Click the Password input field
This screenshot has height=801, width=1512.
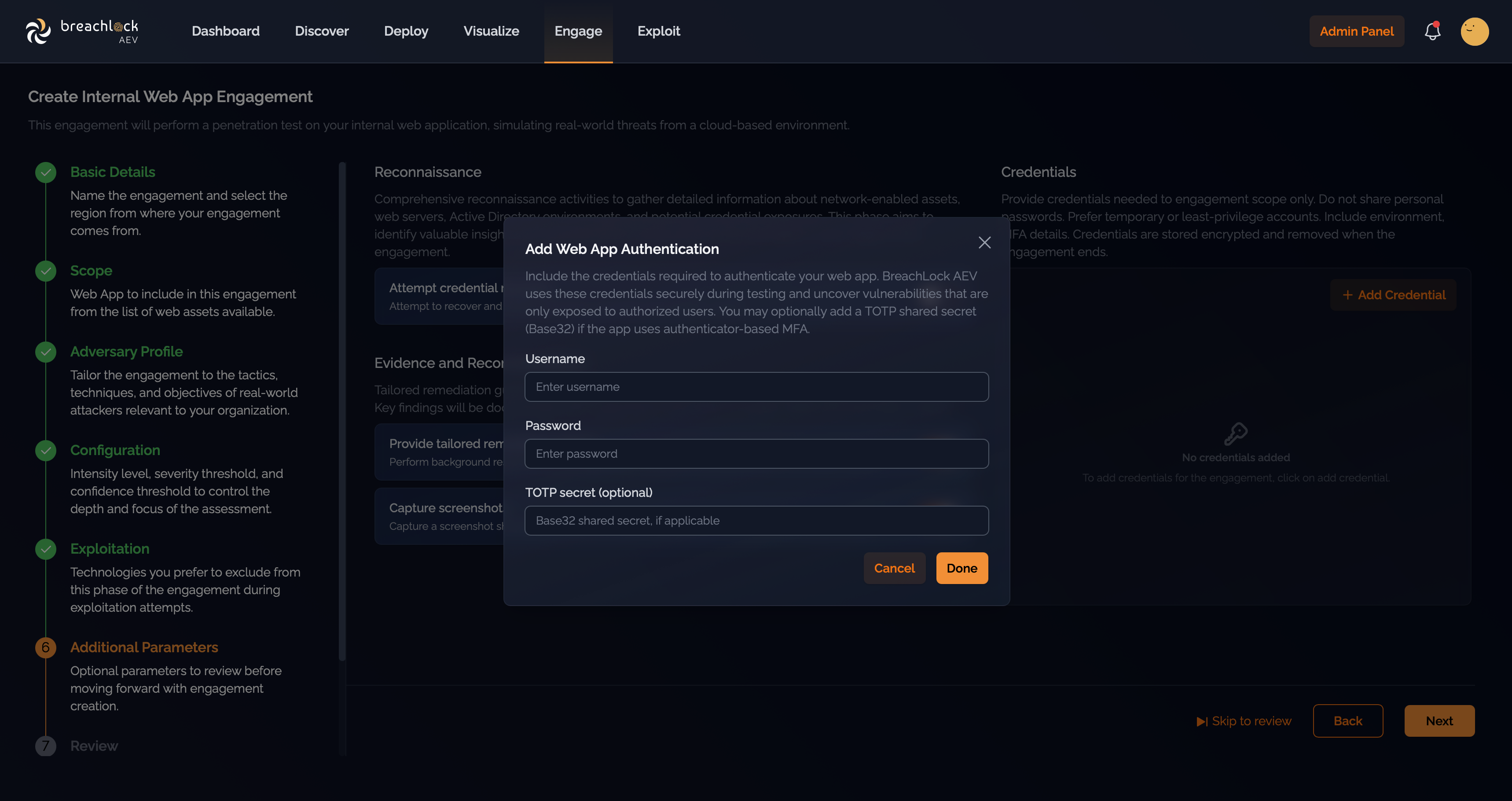pos(756,454)
